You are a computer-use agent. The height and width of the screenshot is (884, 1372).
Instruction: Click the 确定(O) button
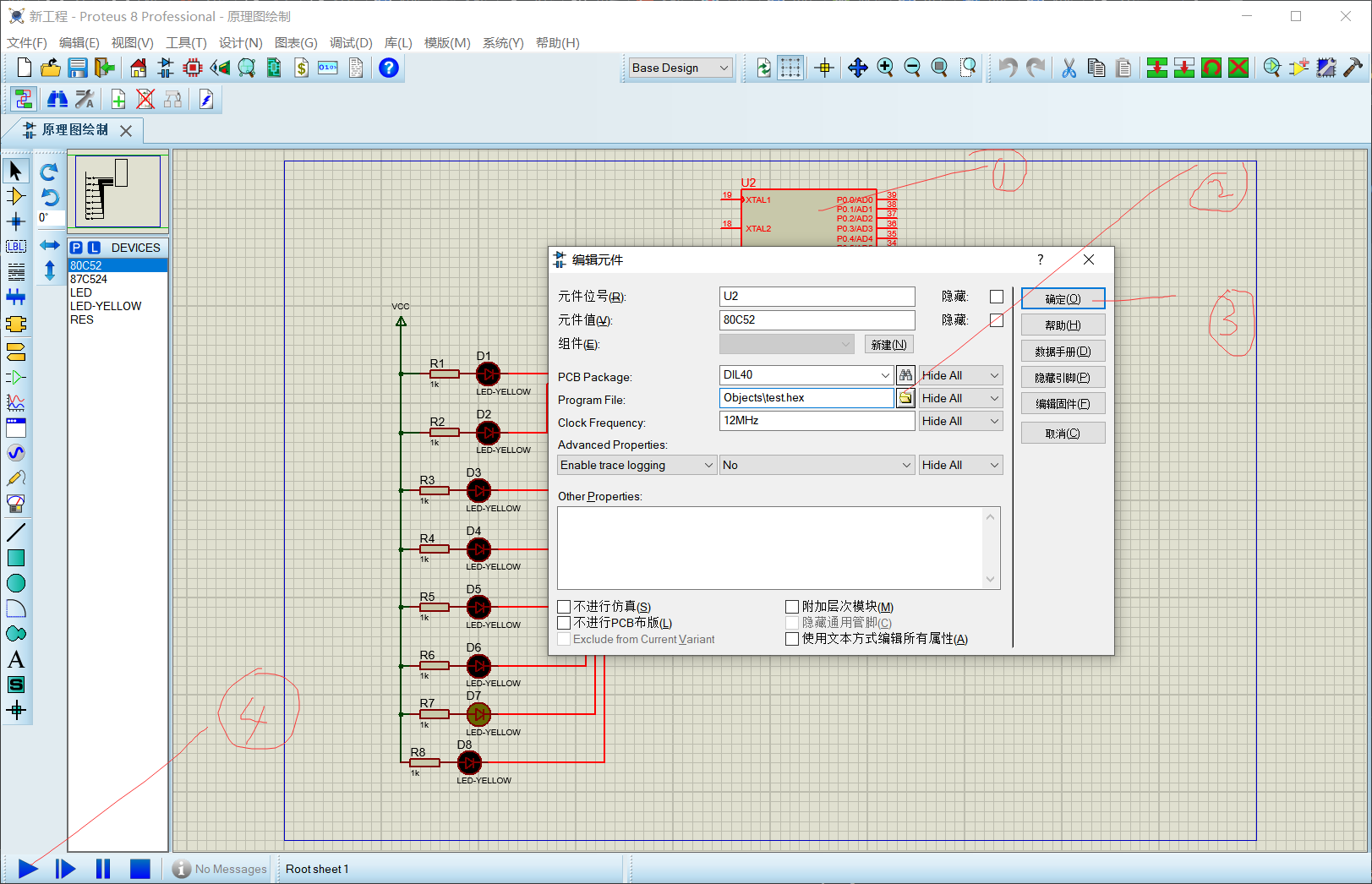point(1063,299)
